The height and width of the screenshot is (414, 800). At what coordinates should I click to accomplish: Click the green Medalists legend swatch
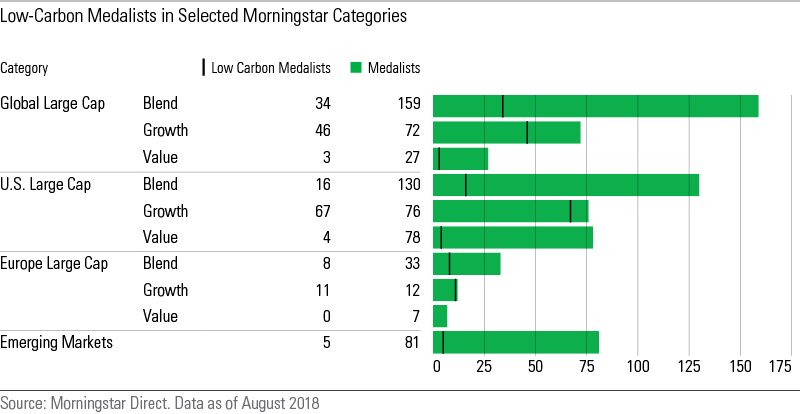[356, 68]
